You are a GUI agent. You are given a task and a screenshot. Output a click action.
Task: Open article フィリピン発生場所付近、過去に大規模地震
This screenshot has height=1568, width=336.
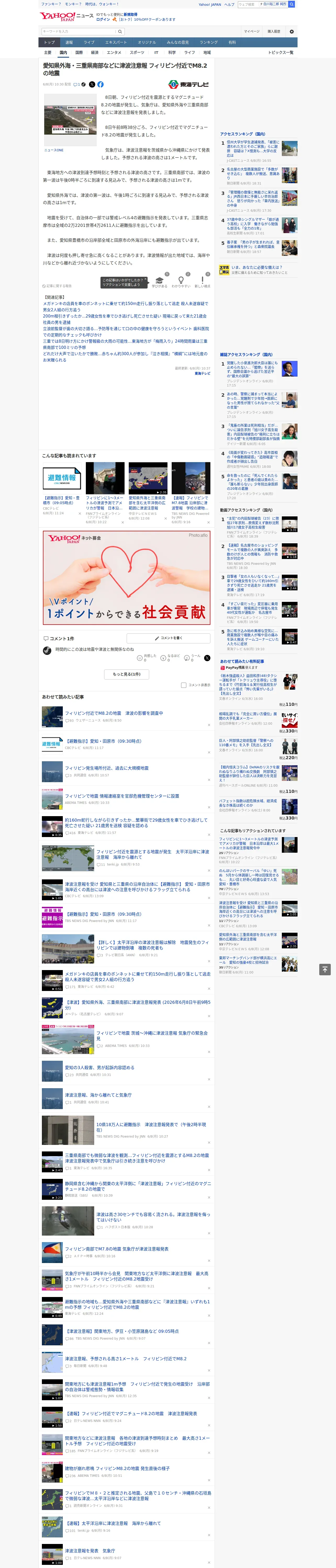[x=107, y=768]
